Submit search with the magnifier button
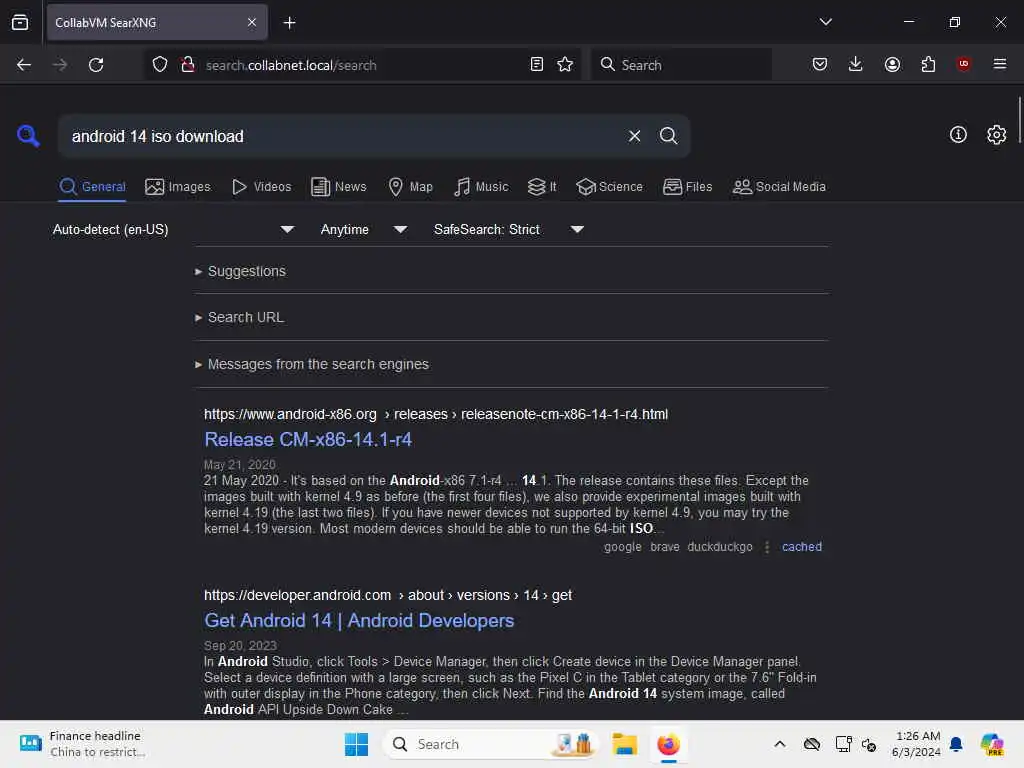This screenshot has height=768, width=1024. [x=668, y=136]
